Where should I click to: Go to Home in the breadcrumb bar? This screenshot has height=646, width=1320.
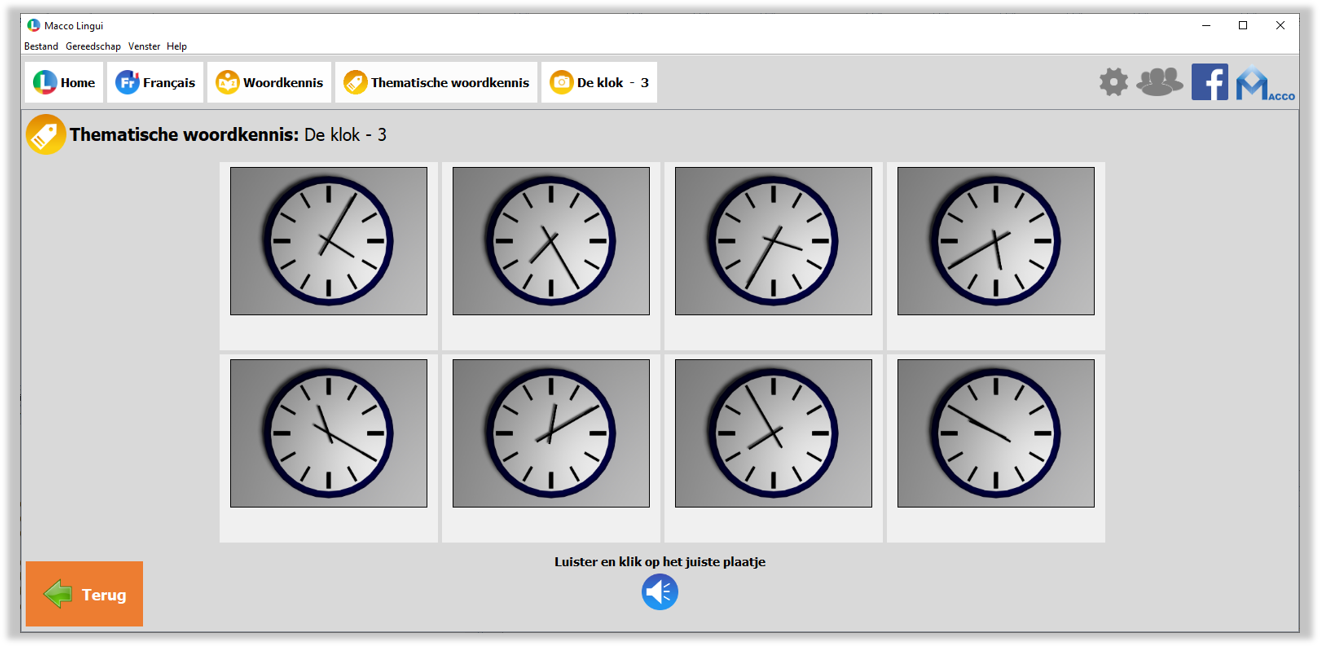[x=64, y=83]
